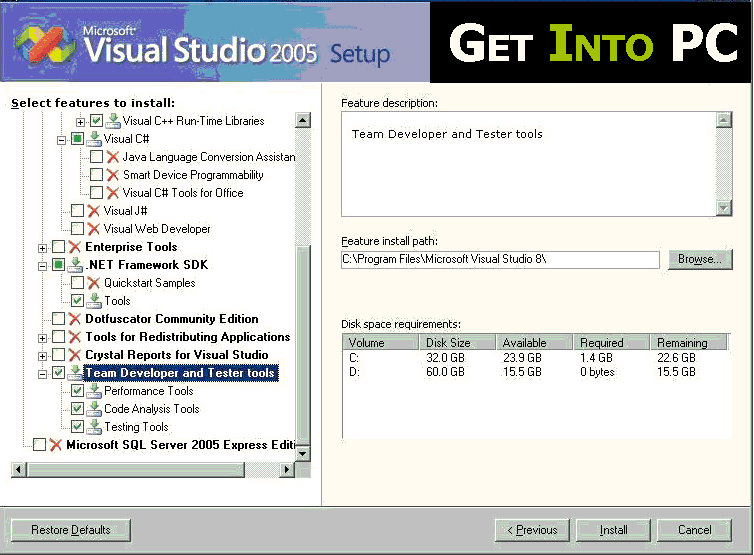Uncheck Visual C++ Run-Time Libraries checkbox

click(x=96, y=121)
